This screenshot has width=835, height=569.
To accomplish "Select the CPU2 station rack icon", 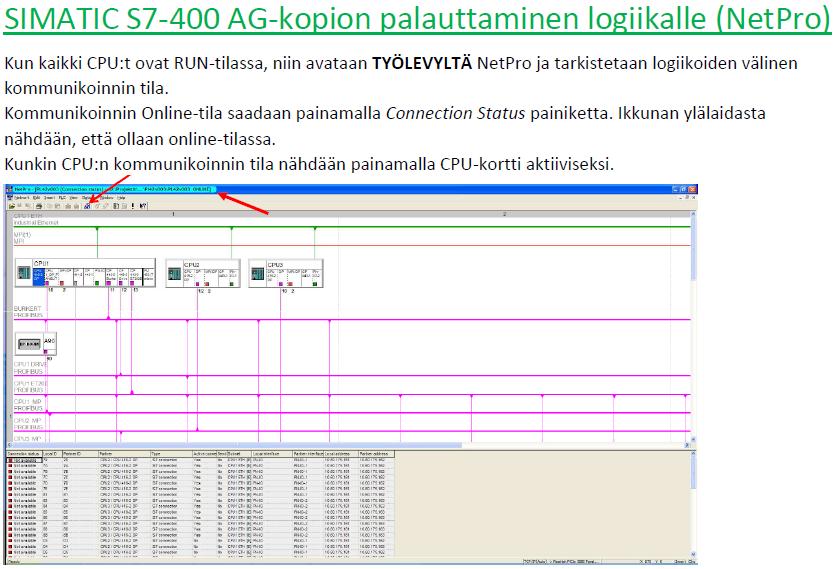I will pyautogui.click(x=174, y=274).
